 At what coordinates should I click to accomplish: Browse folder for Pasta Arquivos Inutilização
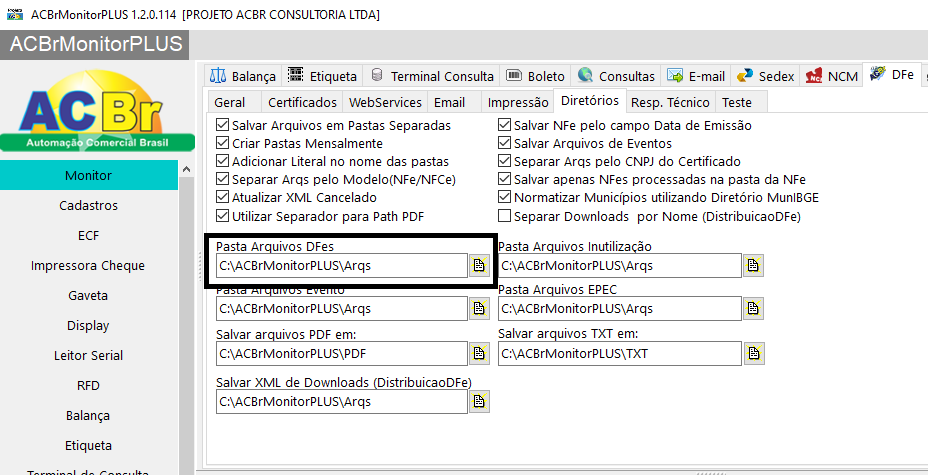coord(753,266)
